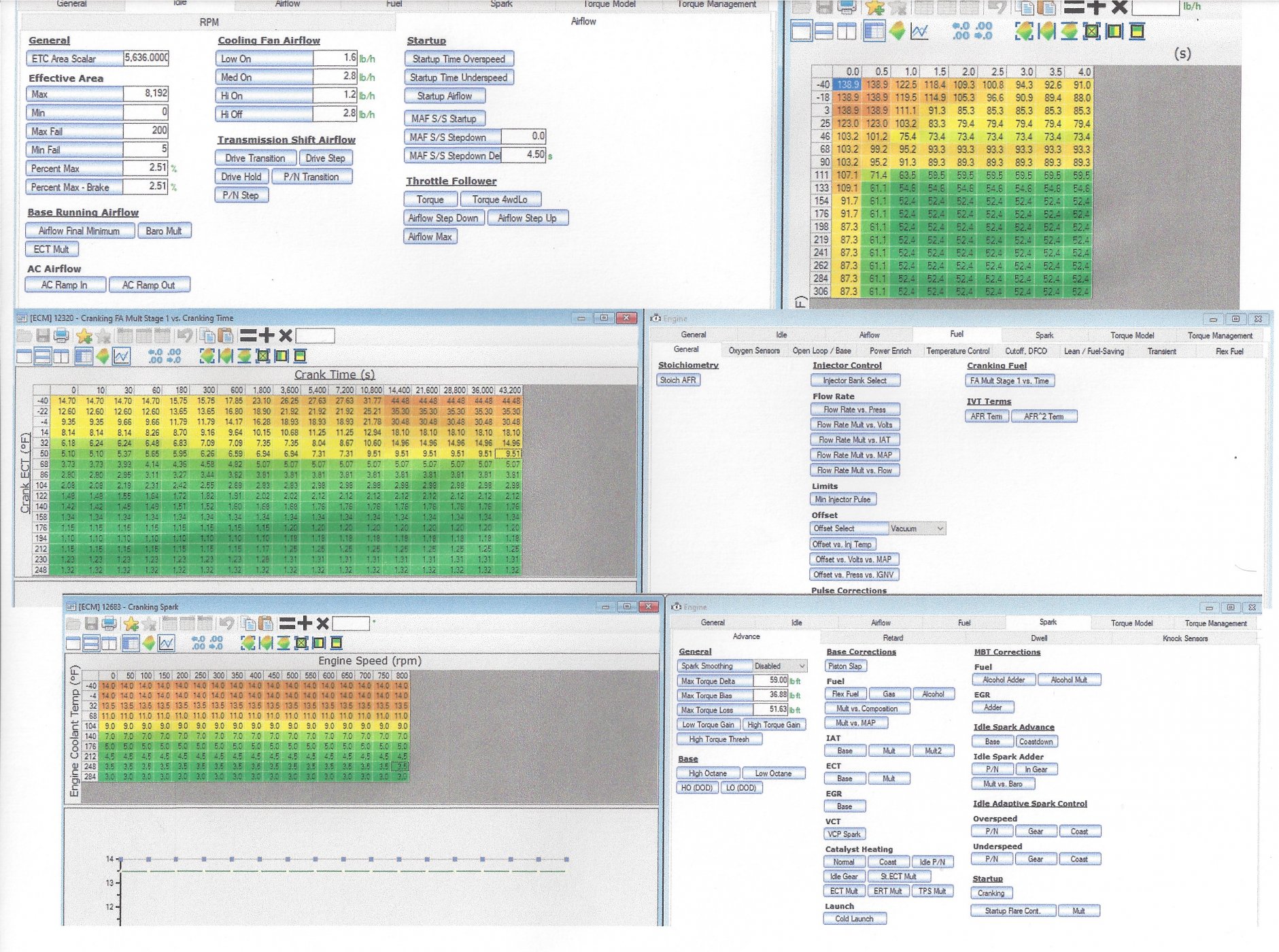Select the highlighted 138.9 cell in lb/h table
The height and width of the screenshot is (952, 1279).
[847, 84]
